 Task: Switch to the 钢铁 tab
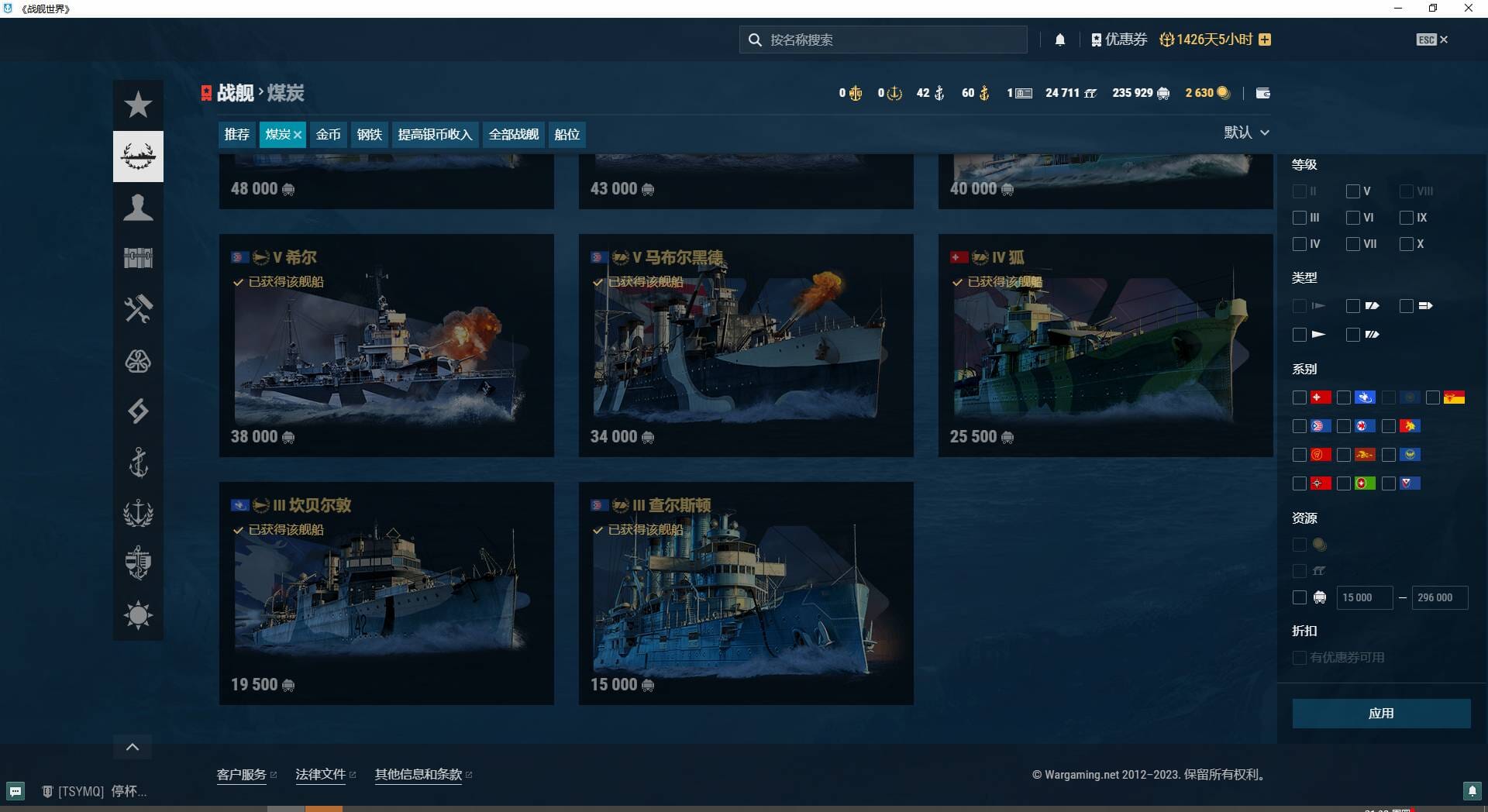[369, 135]
